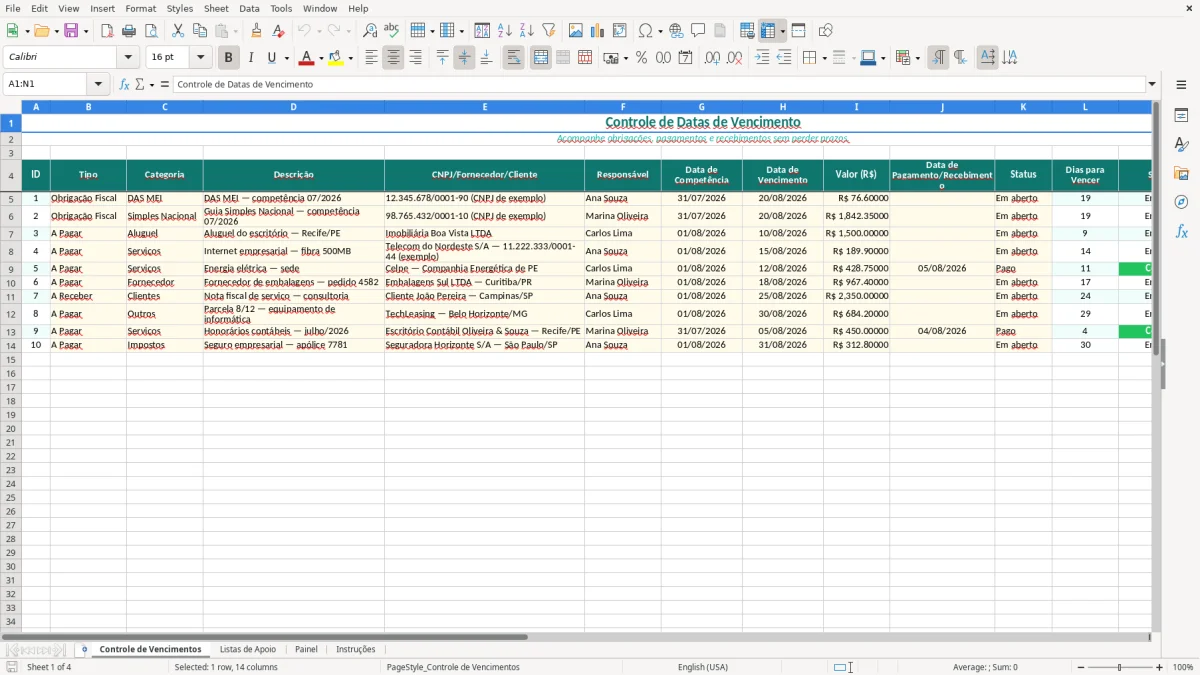Open the Conditional Formatting dropdown arrow
Image resolution: width=1200 pixels, height=675 pixels.
pos(917,58)
